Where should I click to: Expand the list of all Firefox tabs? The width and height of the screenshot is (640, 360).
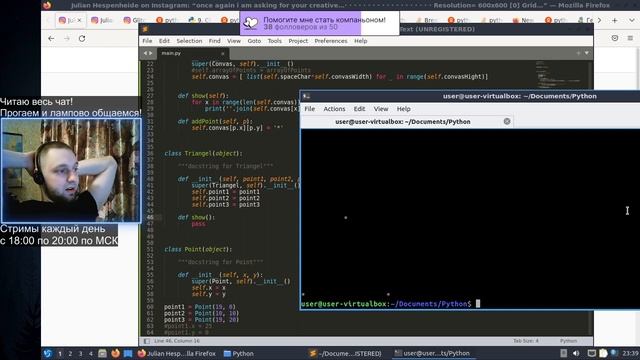coord(631,20)
